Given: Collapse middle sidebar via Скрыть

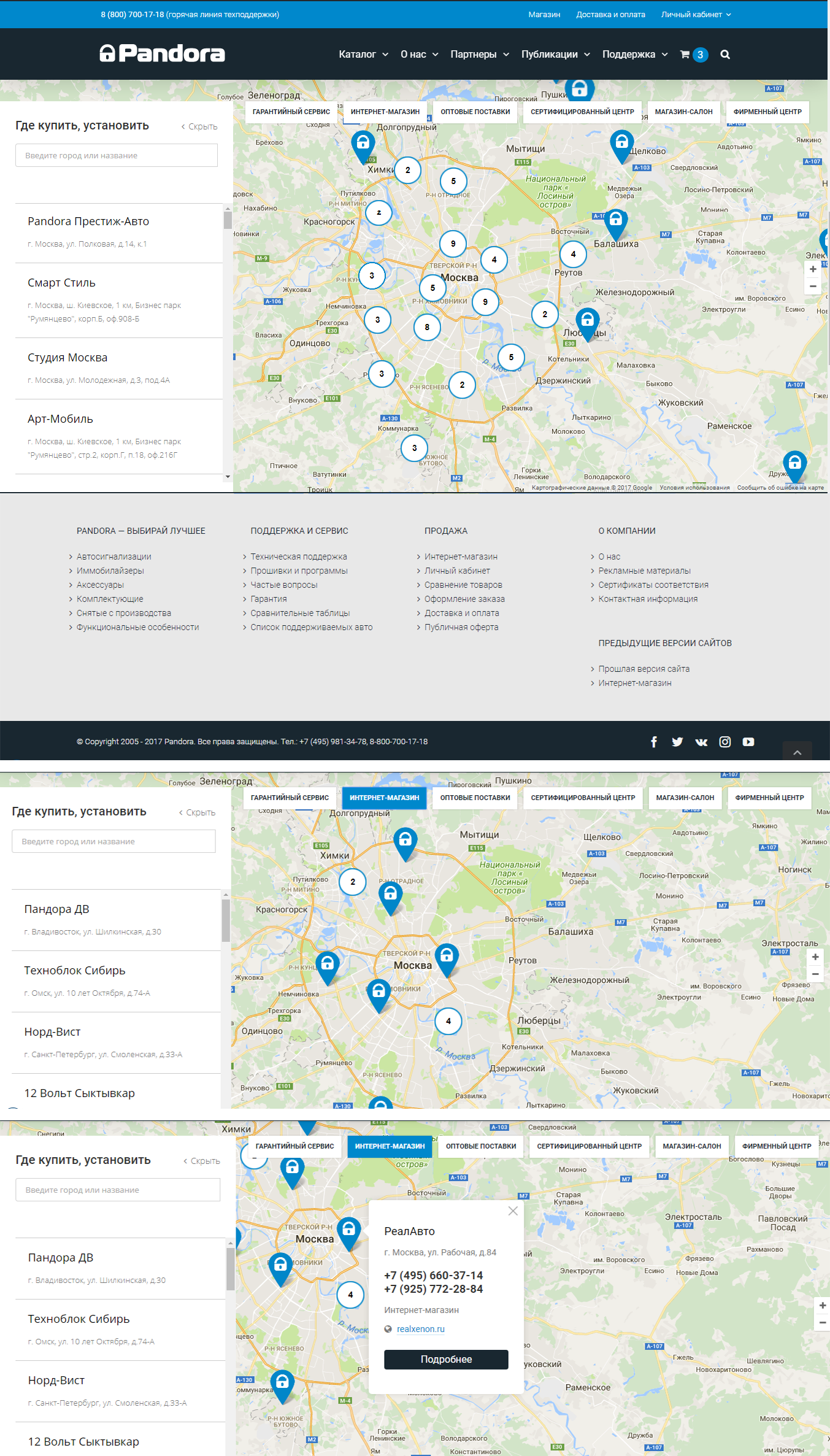Looking at the screenshot, I should (197, 812).
